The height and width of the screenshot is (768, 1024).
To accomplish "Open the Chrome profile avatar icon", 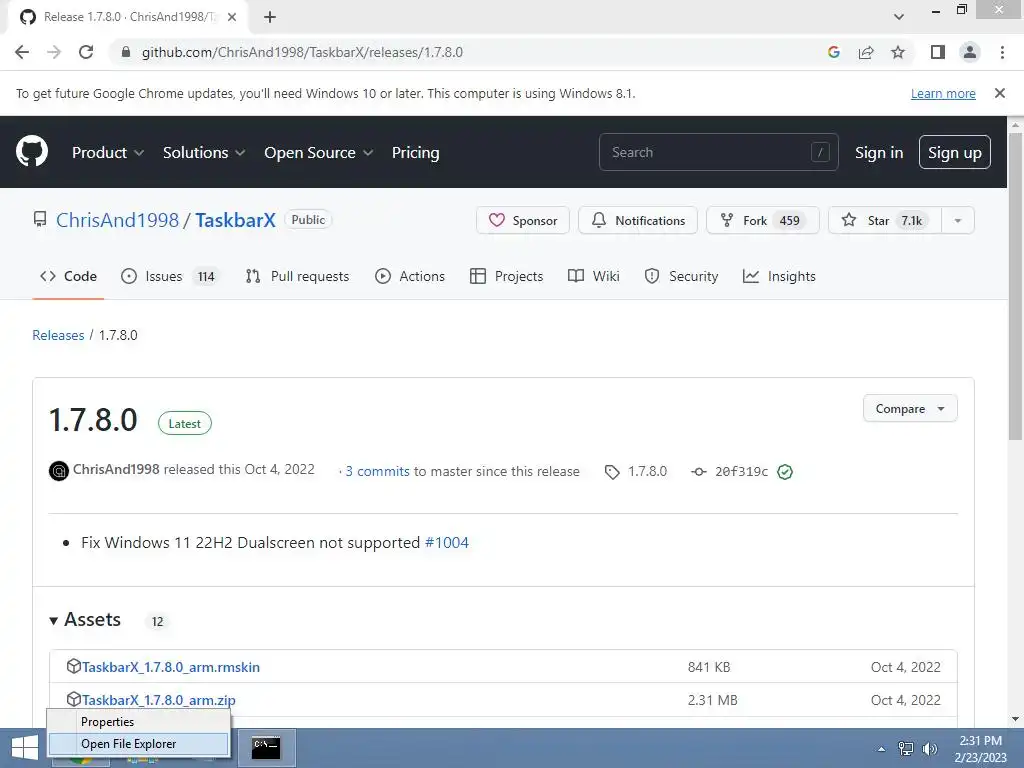I will (x=970, y=52).
